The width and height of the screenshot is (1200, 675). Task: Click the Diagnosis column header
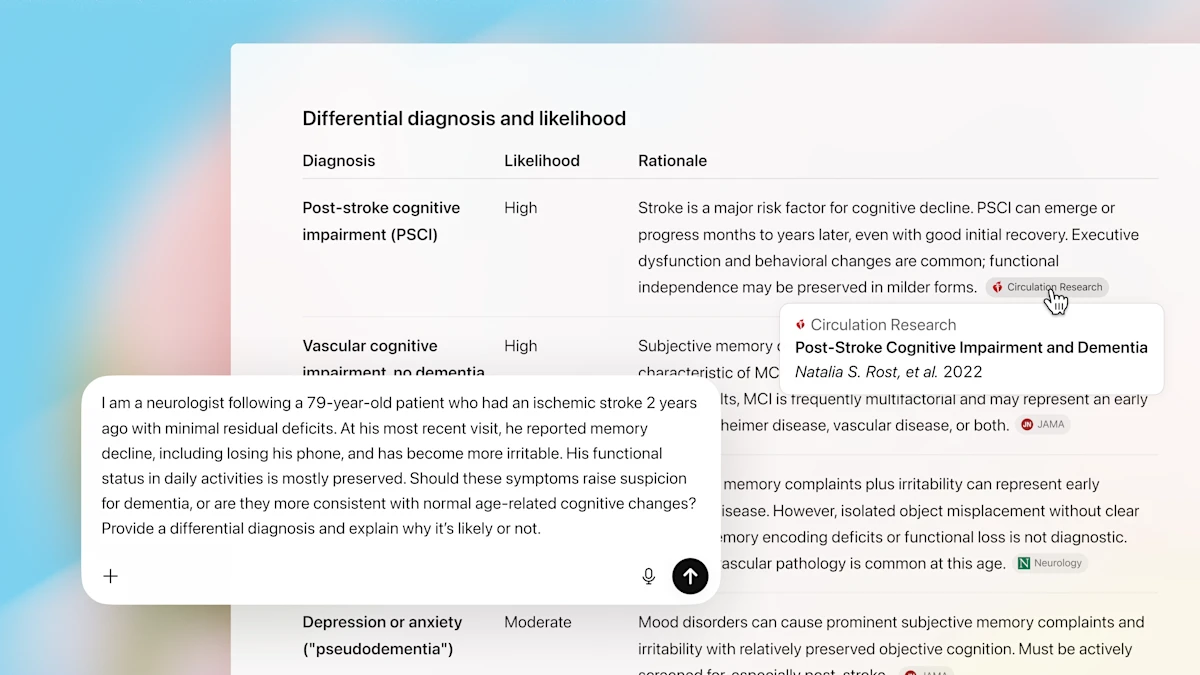[338, 160]
